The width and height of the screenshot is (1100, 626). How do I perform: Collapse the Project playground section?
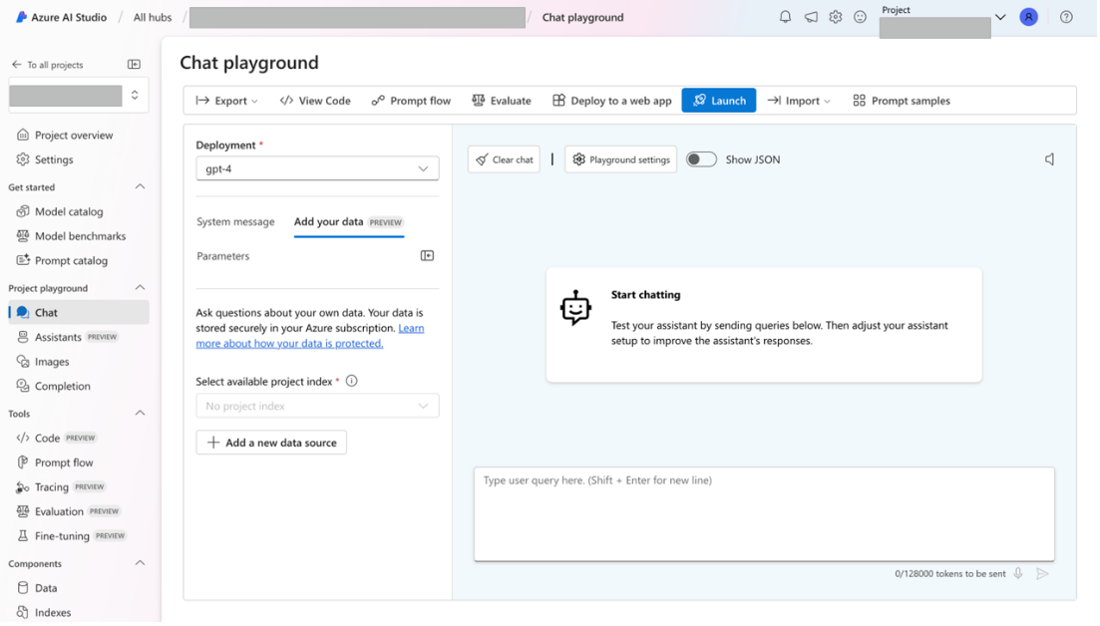click(140, 288)
